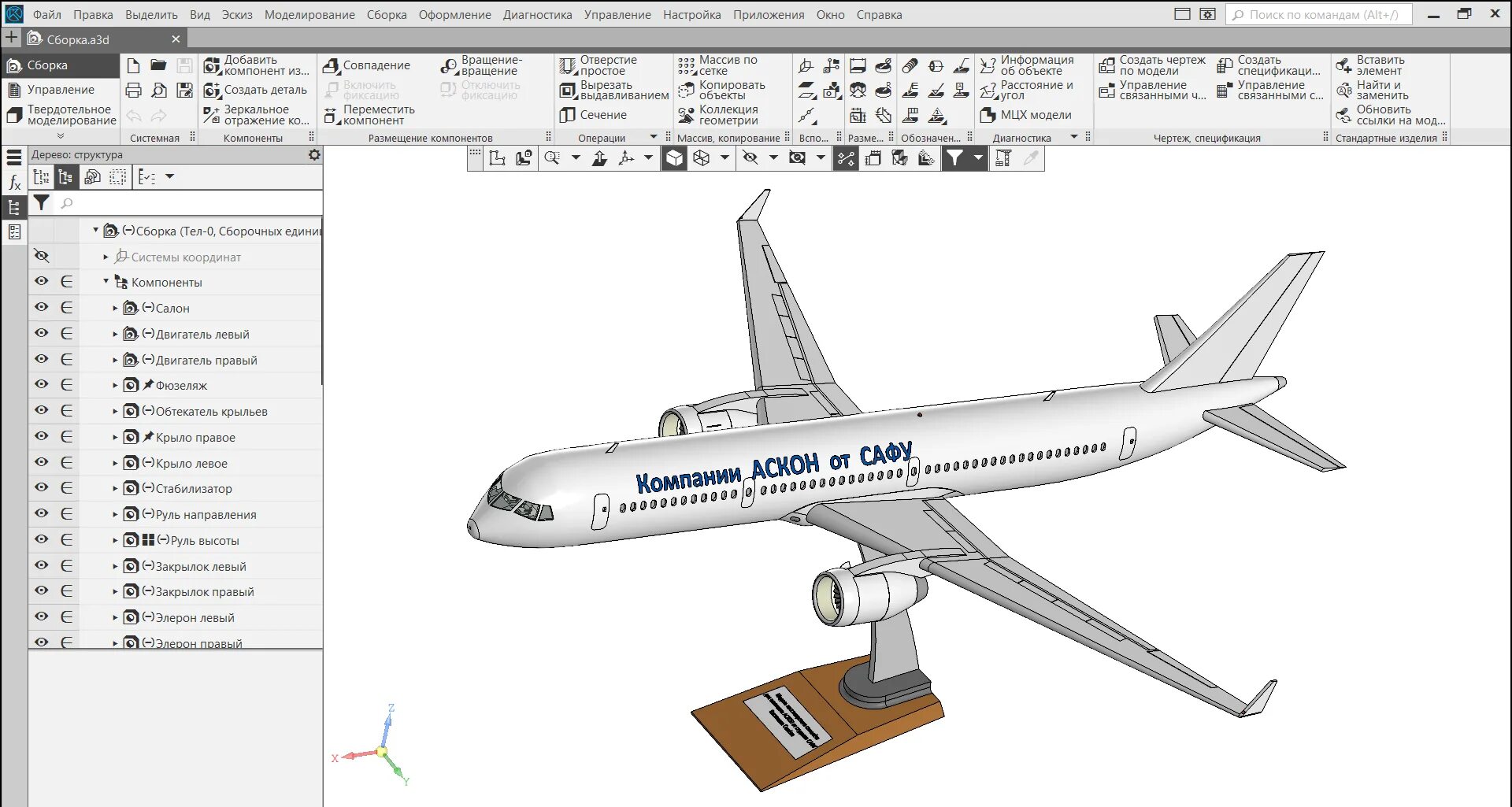Click the Section (Сечение) tool
The height and width of the screenshot is (807, 1512).
pos(594,115)
